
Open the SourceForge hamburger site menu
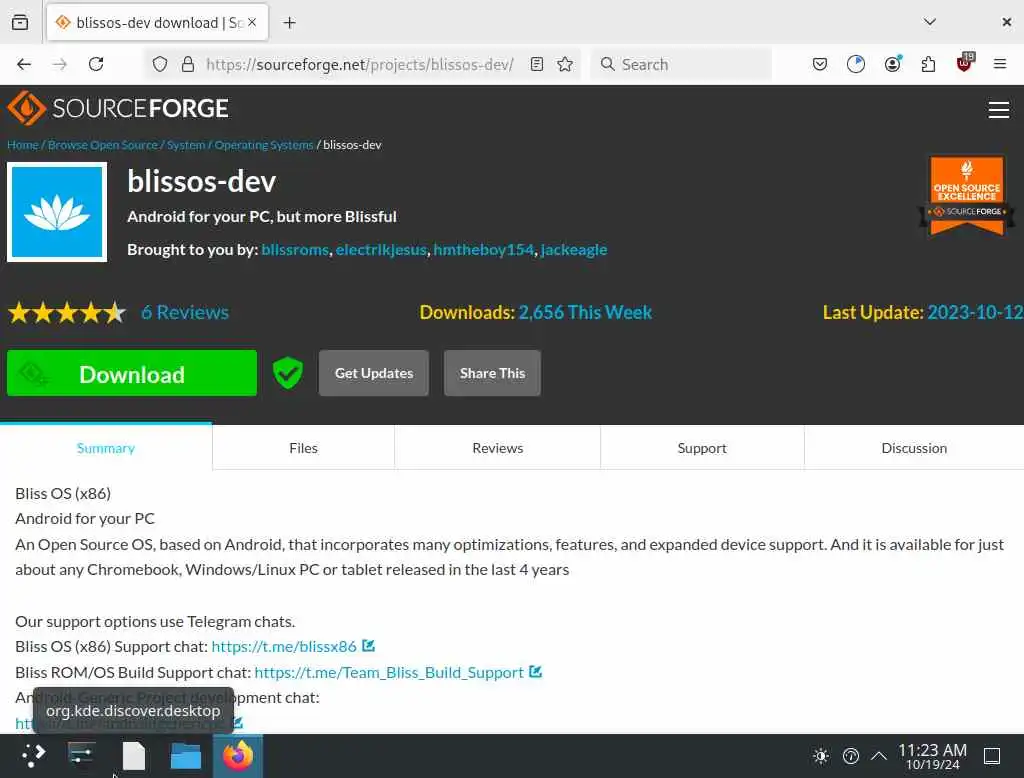coord(999,110)
